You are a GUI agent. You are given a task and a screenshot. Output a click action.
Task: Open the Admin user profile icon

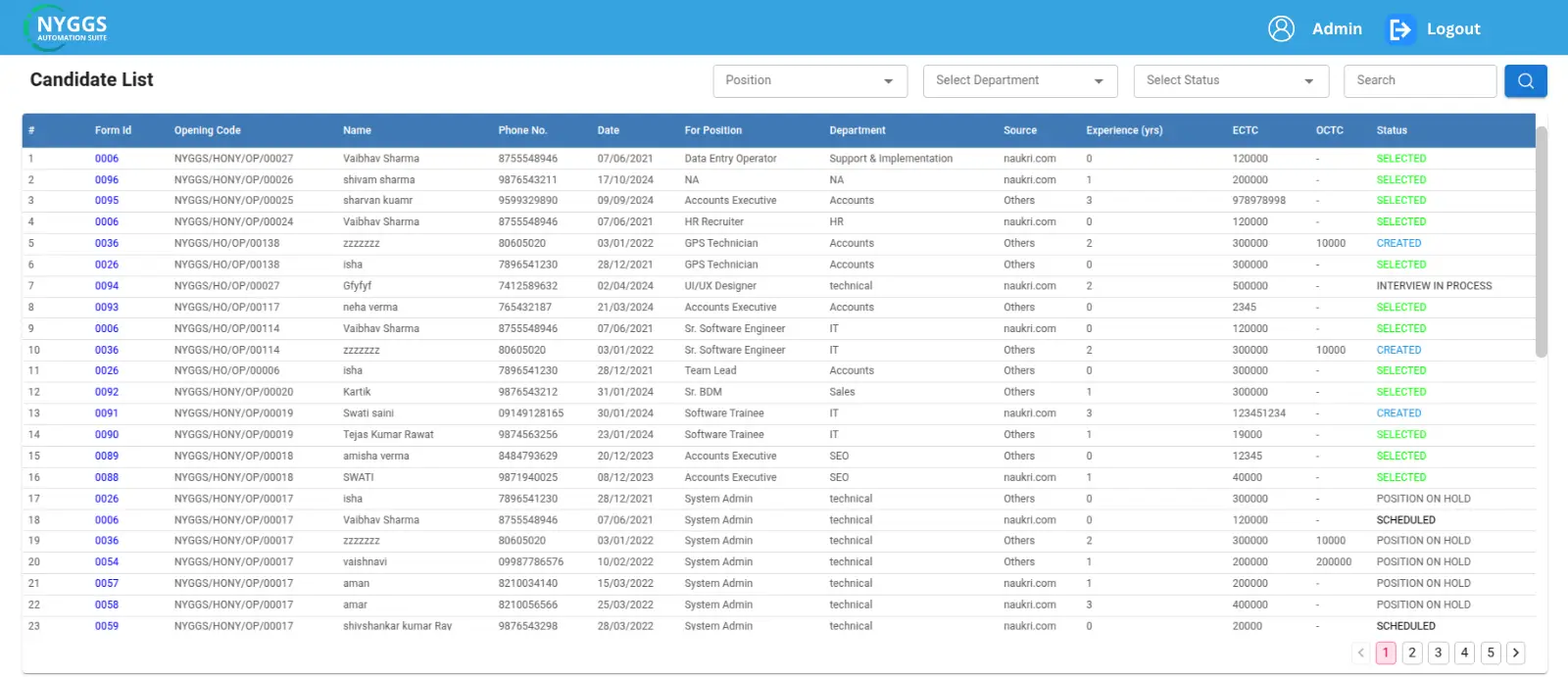(x=1281, y=28)
